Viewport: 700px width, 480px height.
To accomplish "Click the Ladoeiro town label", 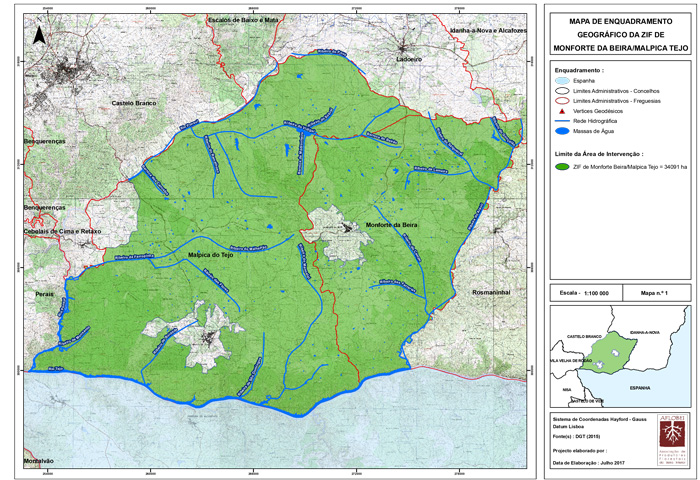I will tap(410, 59).
